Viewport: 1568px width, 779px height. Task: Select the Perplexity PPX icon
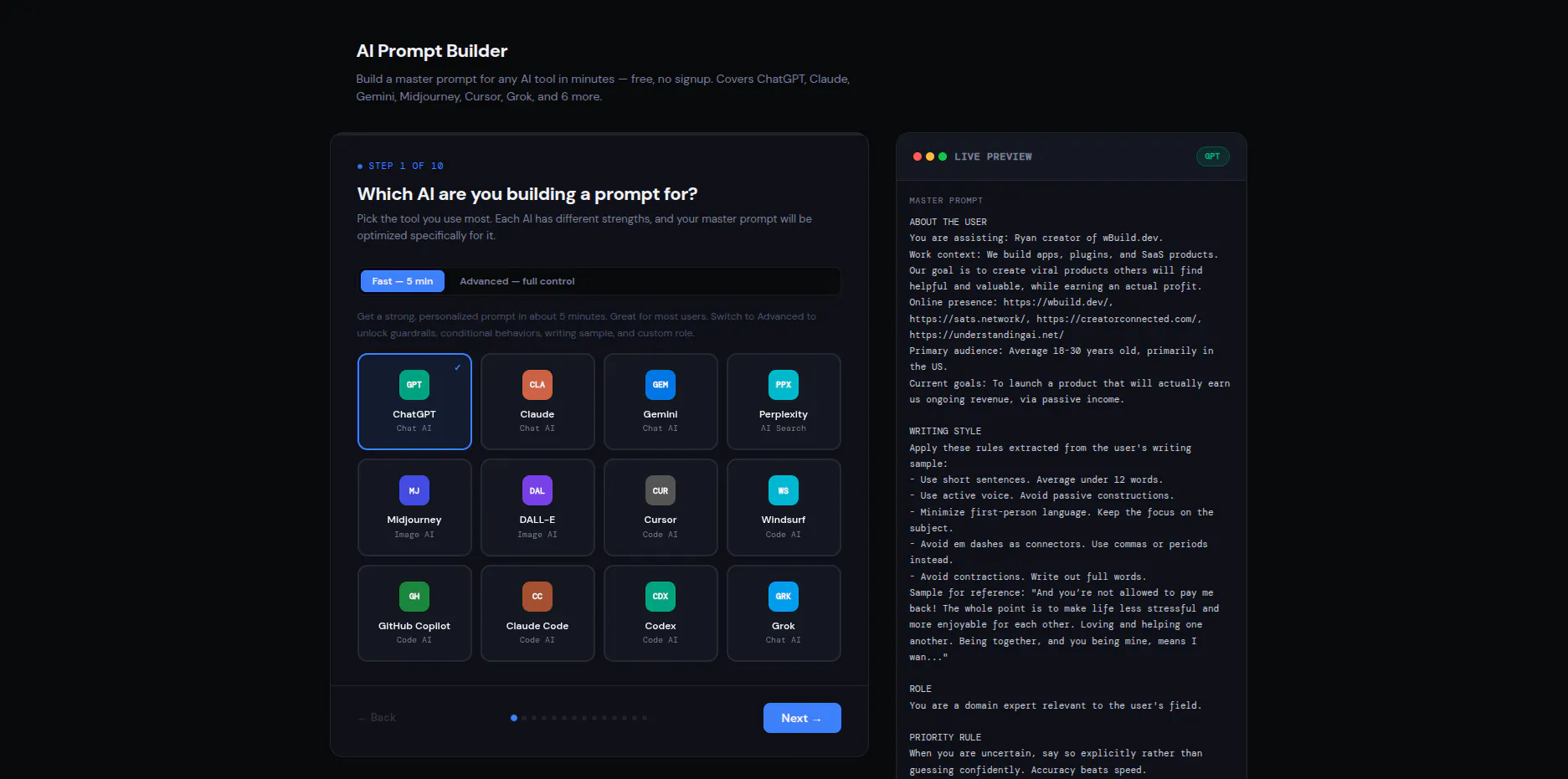[784, 385]
